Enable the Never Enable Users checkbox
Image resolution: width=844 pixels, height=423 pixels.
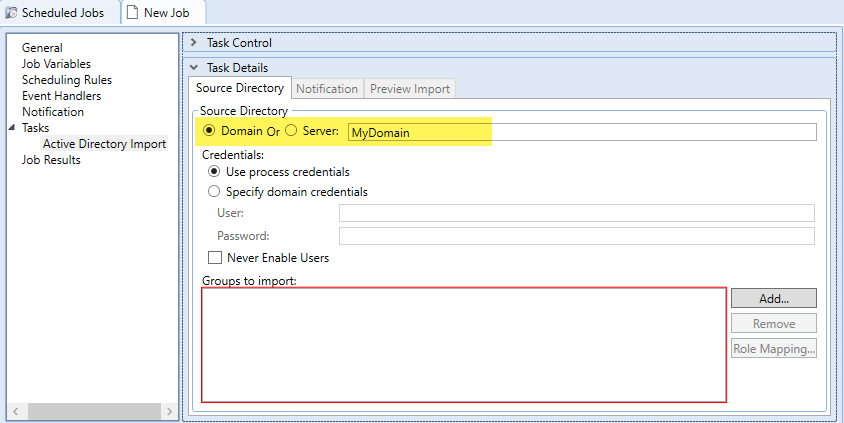pyautogui.click(x=215, y=258)
